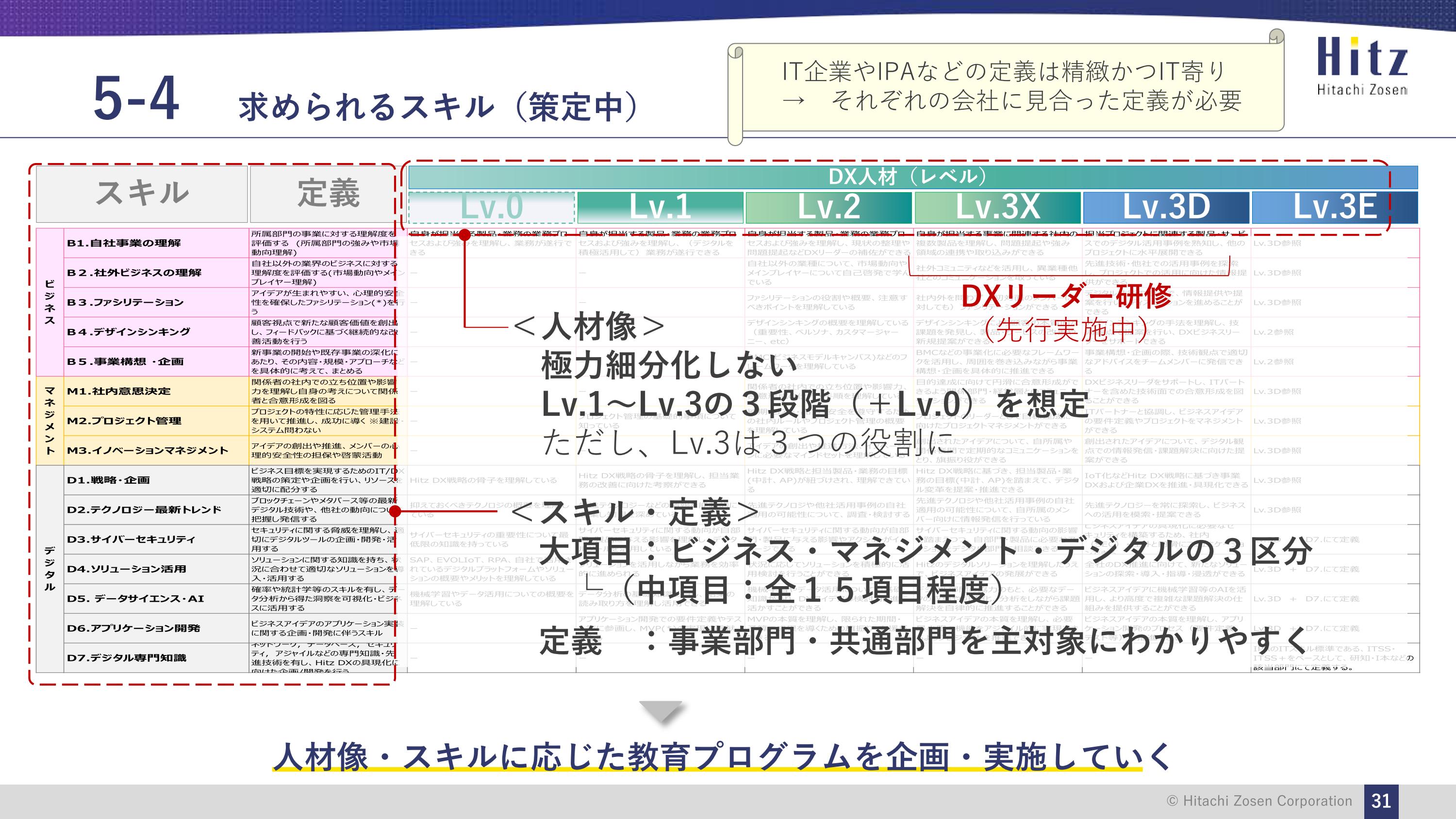The image size is (1456, 819).
Task: Click the DX人材（レベル）banner
Action: [907, 177]
